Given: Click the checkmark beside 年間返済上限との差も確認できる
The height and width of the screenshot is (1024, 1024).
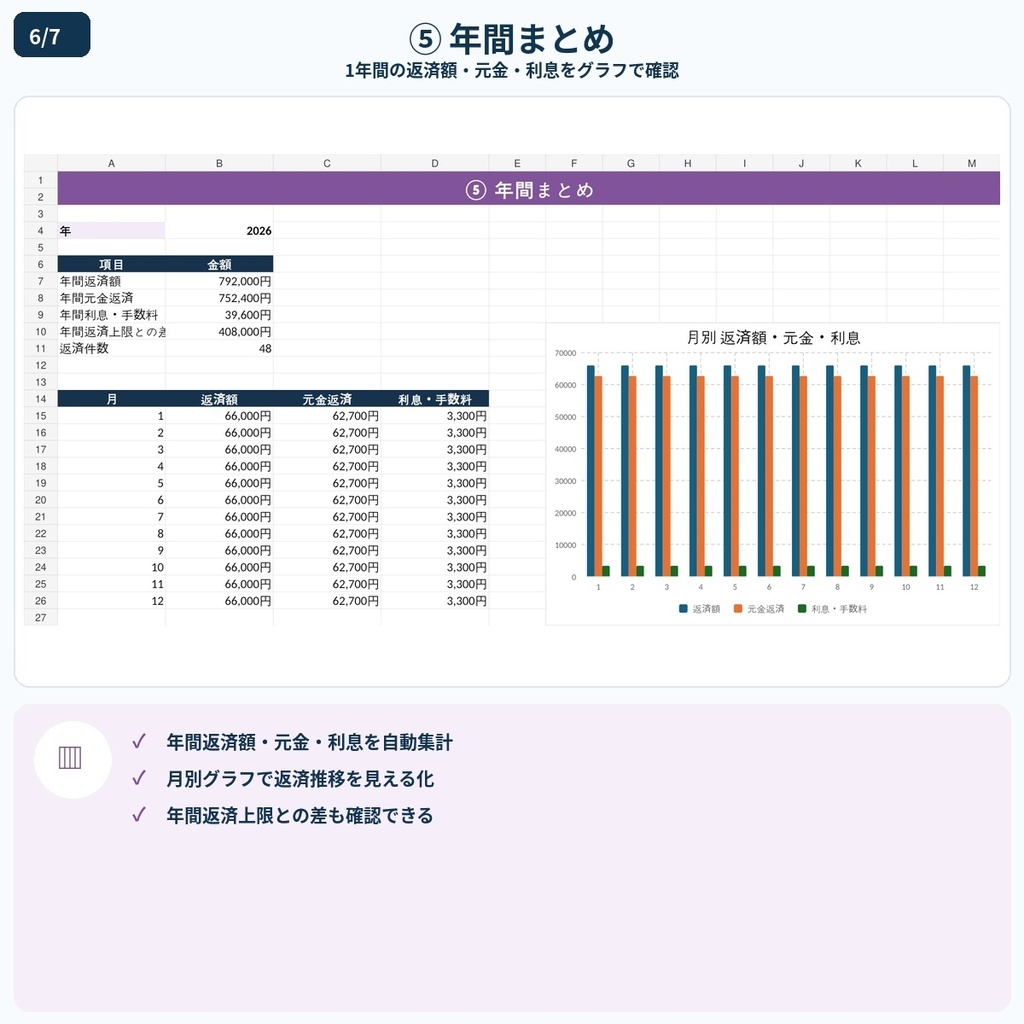Looking at the screenshot, I should 138,814.
